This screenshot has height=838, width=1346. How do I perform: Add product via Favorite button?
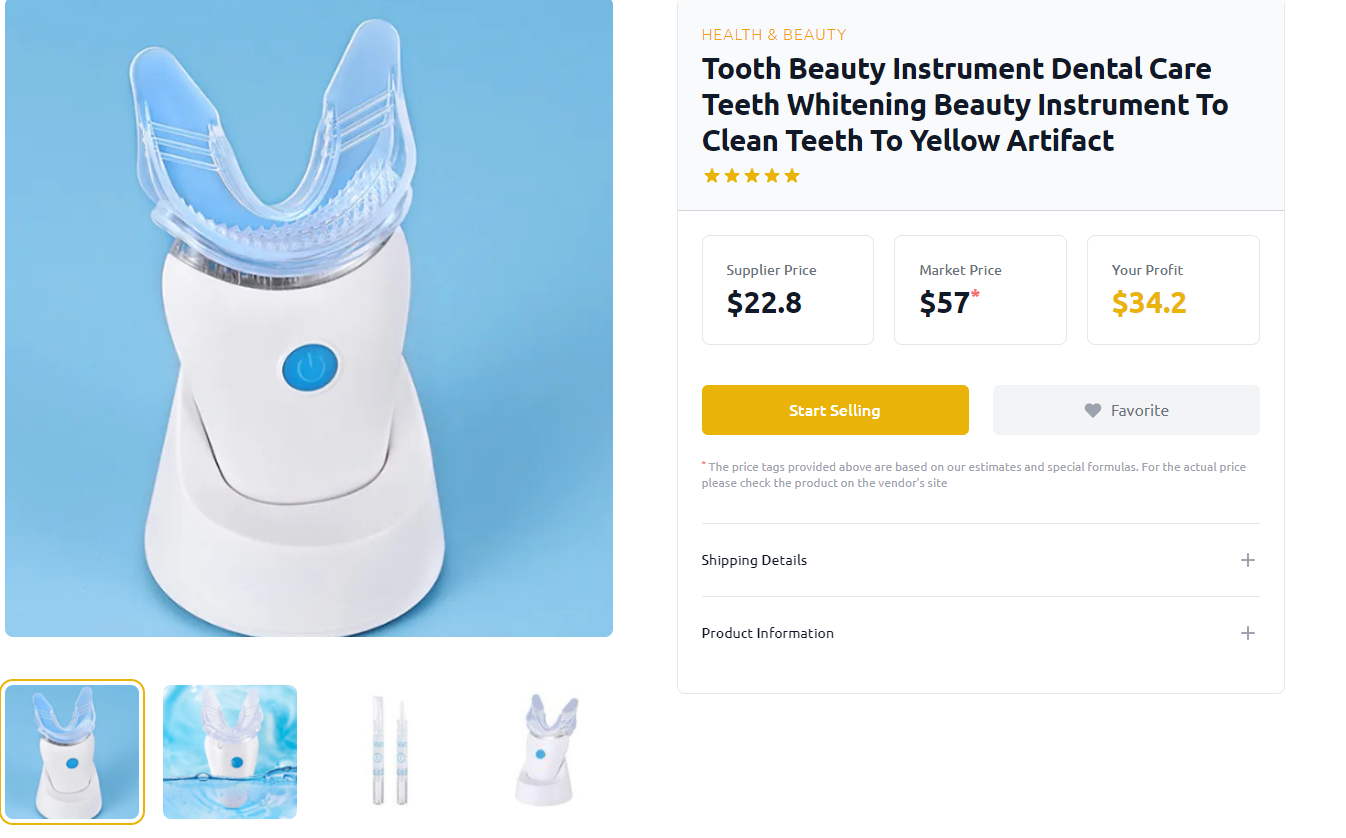1126,410
